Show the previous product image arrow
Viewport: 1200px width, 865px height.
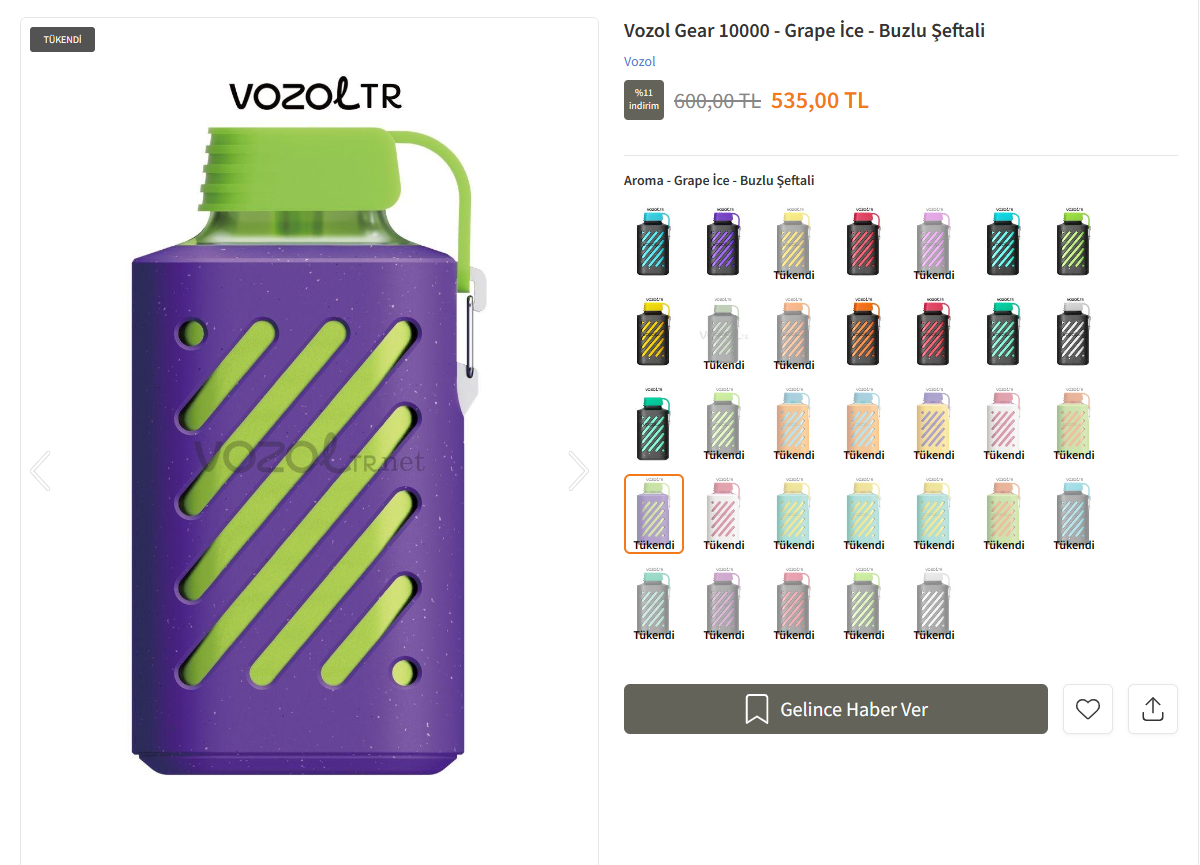tap(40, 471)
